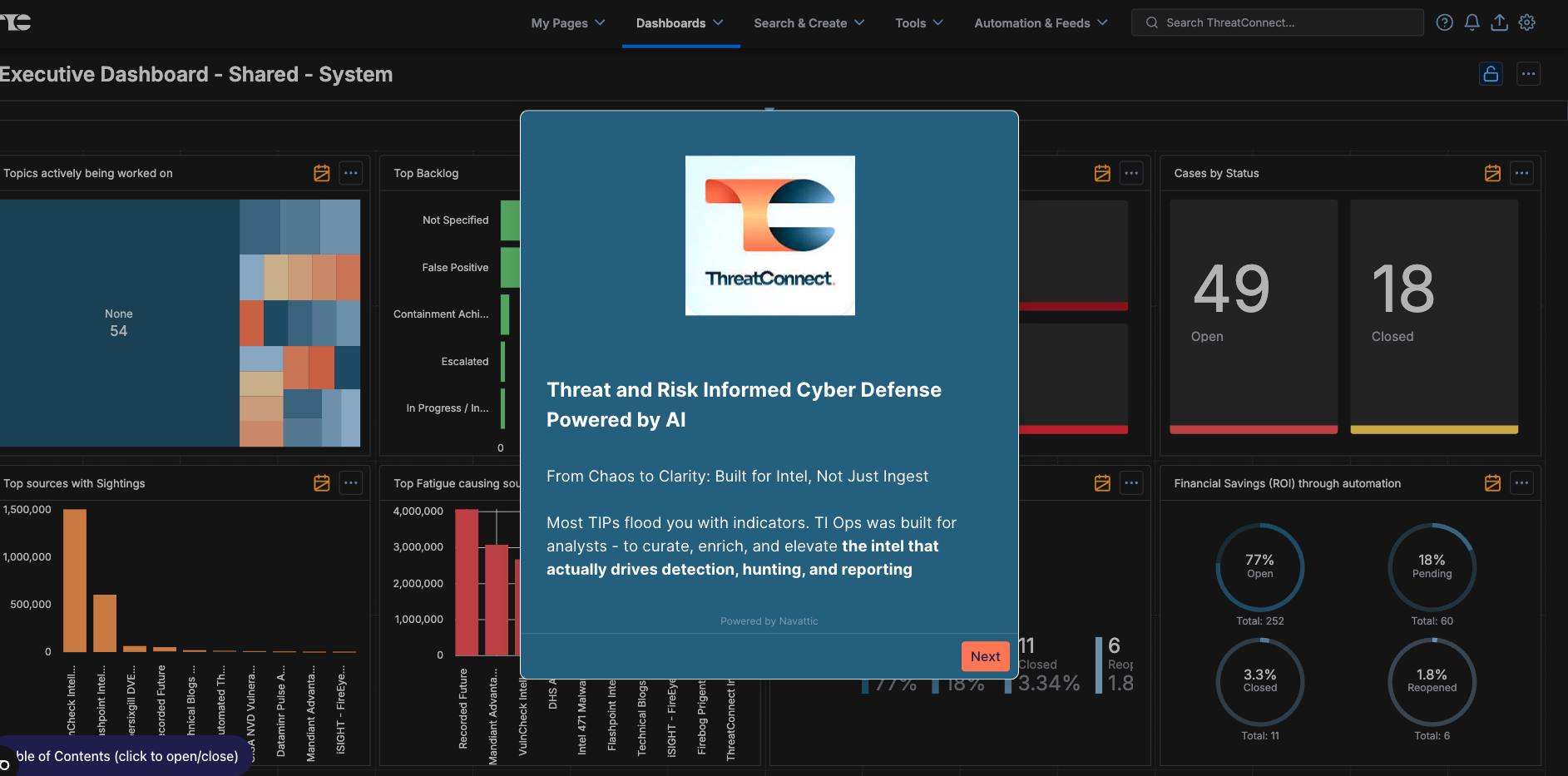This screenshot has height=776, width=1568.
Task: Click the Next button in the popup
Action: 986,656
